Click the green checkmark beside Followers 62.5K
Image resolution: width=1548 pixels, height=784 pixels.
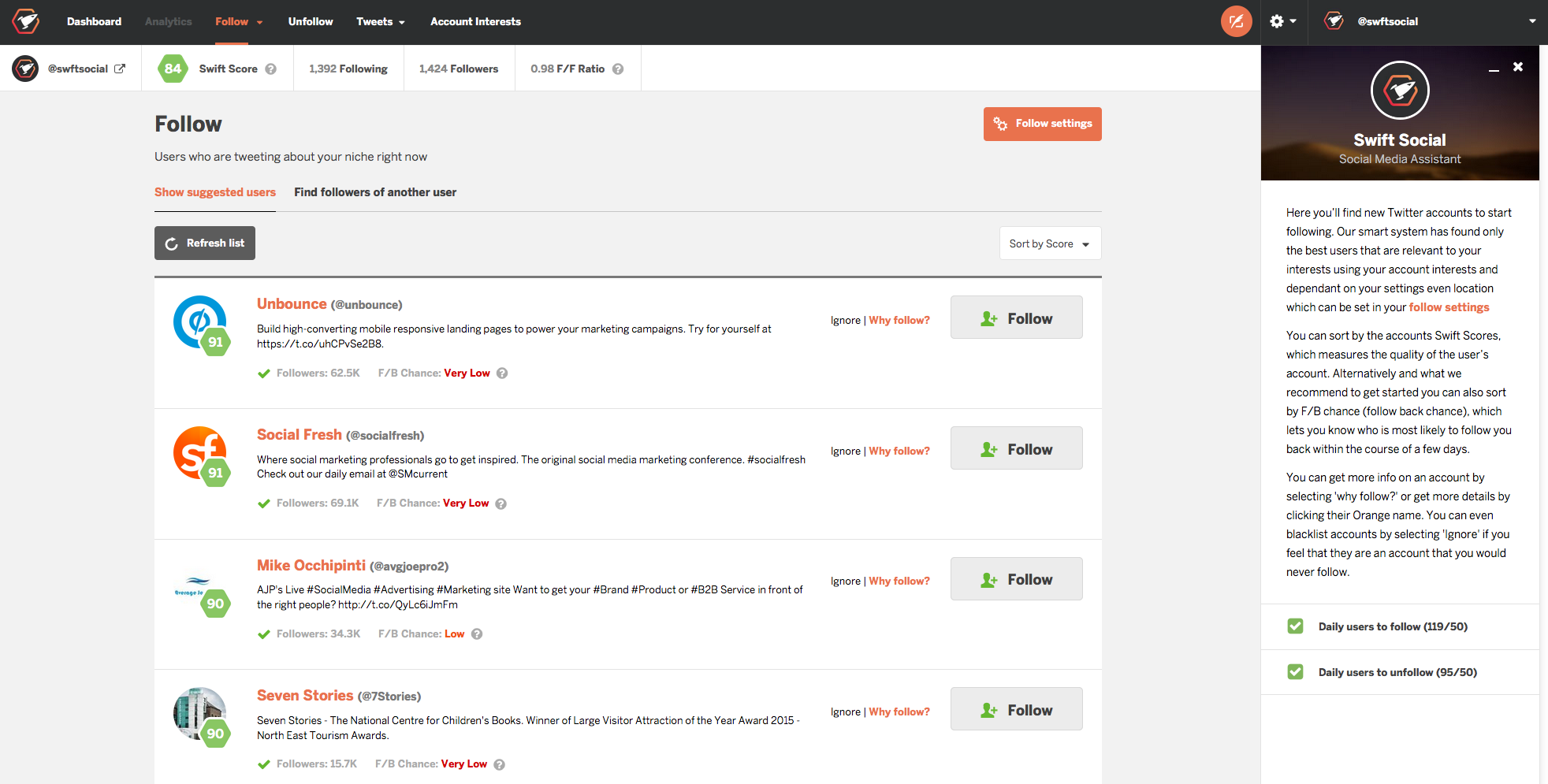(x=264, y=373)
